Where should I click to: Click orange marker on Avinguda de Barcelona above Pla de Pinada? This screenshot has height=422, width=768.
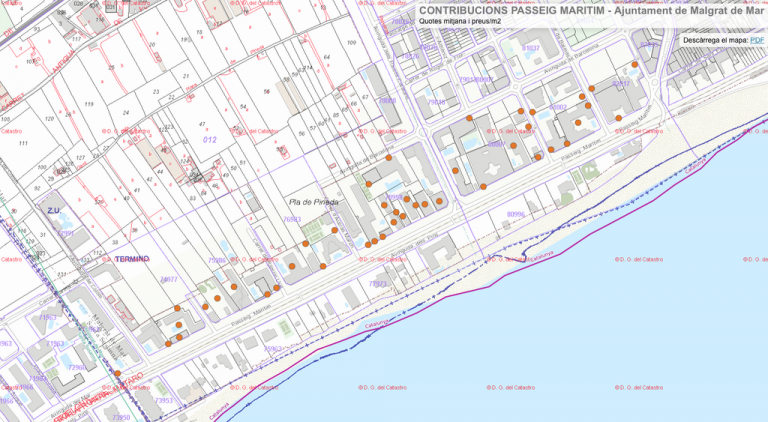tap(388, 157)
